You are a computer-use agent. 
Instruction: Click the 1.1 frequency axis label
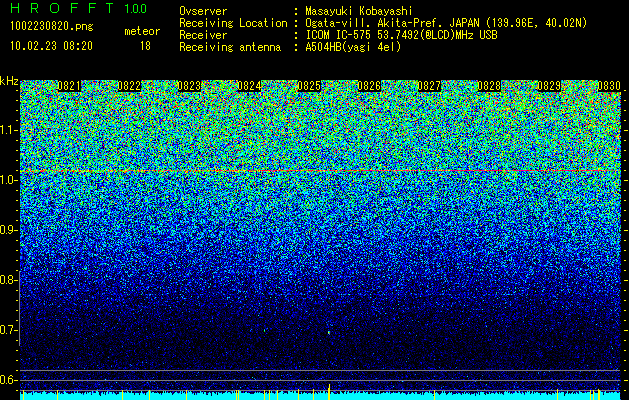(x=7, y=130)
